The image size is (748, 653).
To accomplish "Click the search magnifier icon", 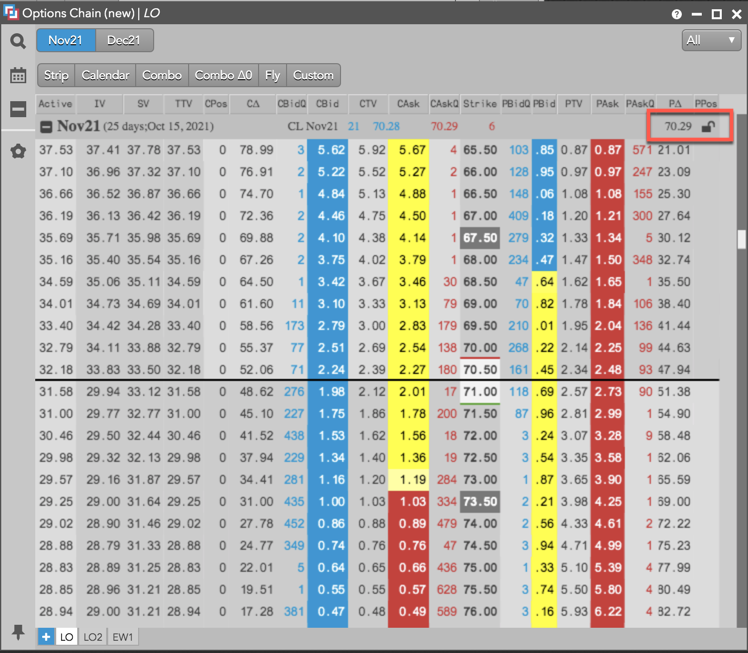I will point(18,41).
